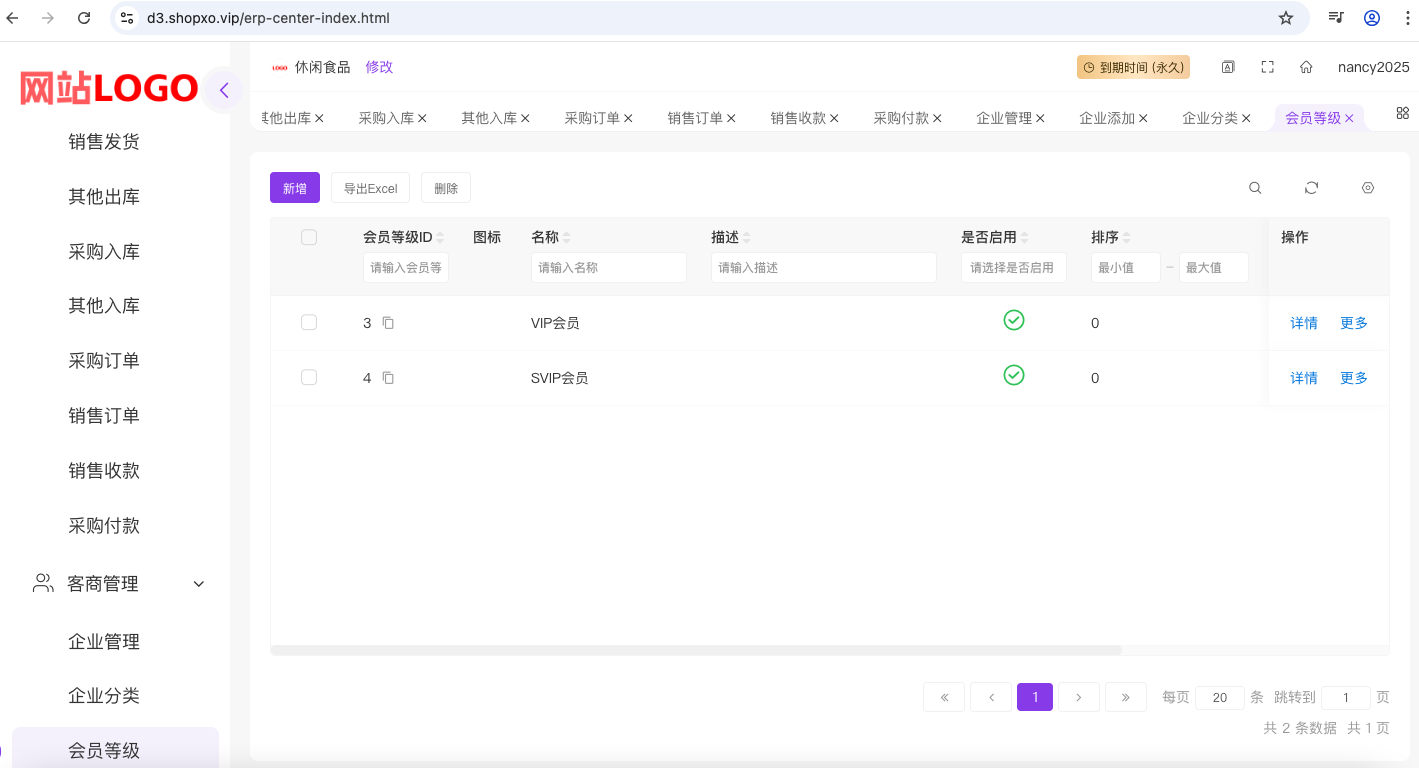Copy the ID of the SVIP会员 row
The image size is (1419, 768).
[x=388, y=378]
